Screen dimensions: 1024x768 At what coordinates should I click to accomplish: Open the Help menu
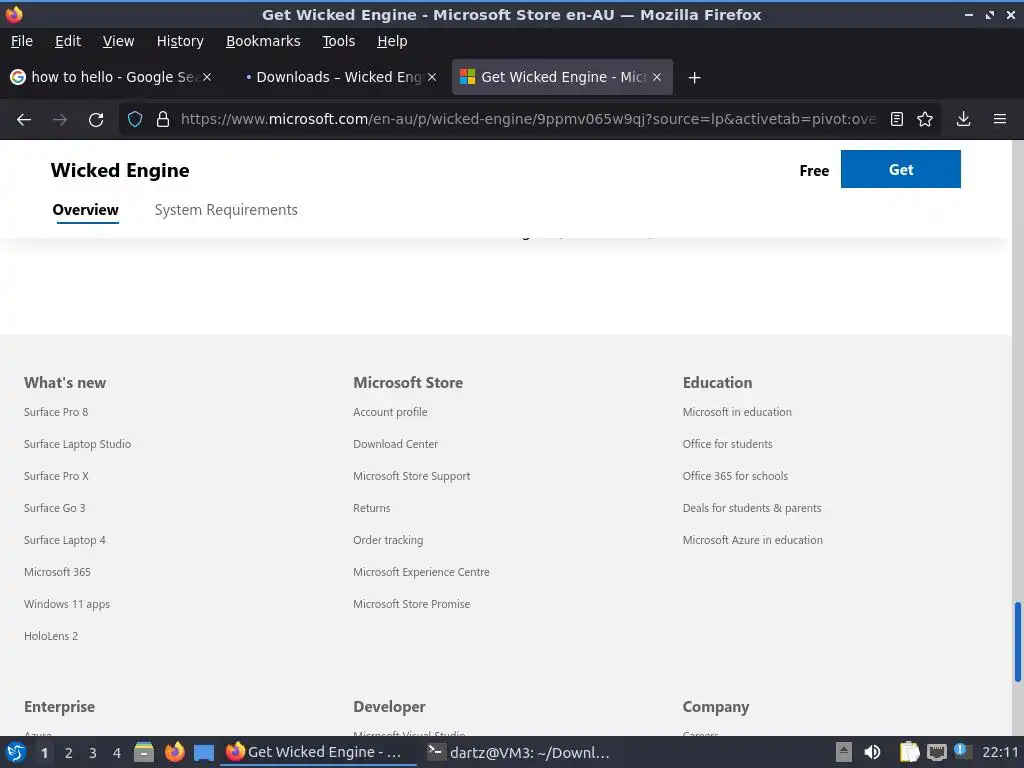pos(392,41)
